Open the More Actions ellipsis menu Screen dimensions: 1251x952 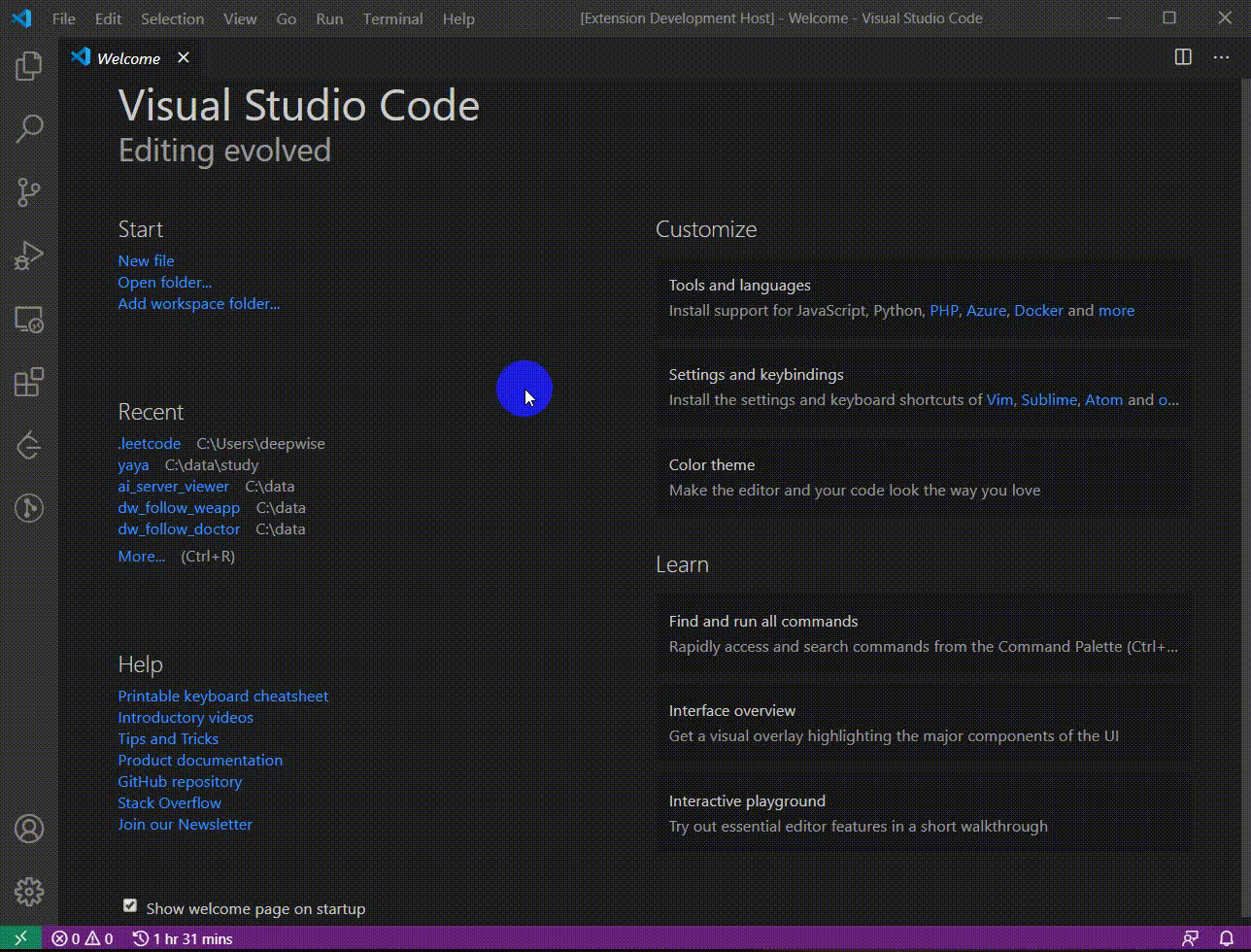[1222, 57]
